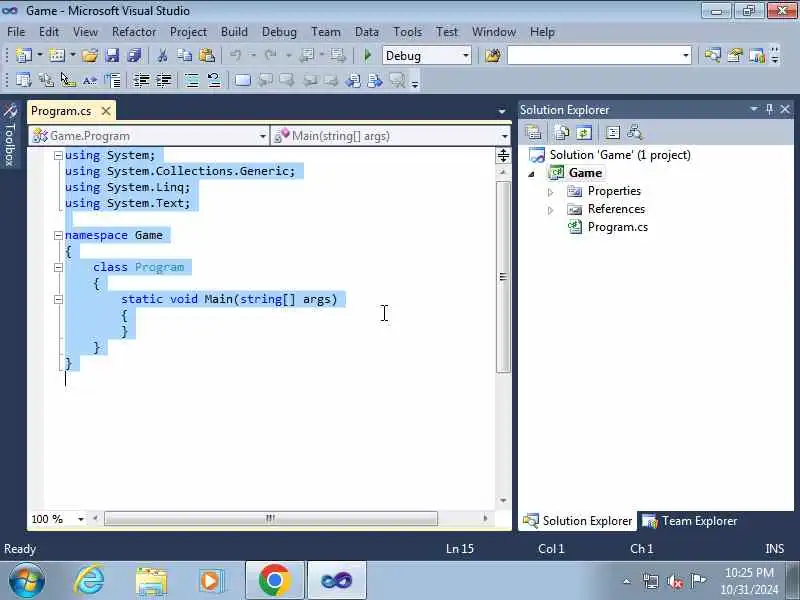
Task: Collapse the class Program block
Action: pos(58,267)
